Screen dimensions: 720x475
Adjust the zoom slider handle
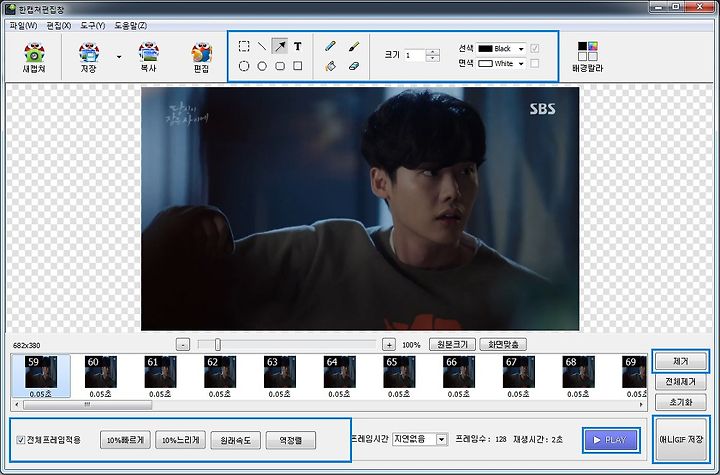218,345
